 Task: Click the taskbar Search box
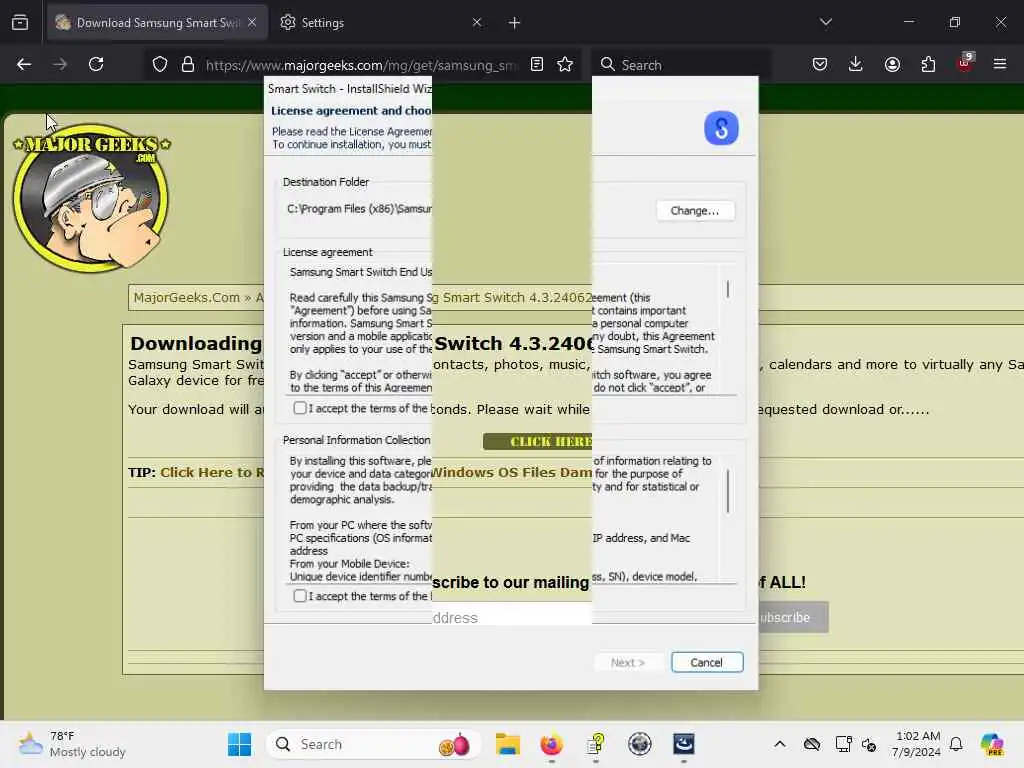pos(374,744)
